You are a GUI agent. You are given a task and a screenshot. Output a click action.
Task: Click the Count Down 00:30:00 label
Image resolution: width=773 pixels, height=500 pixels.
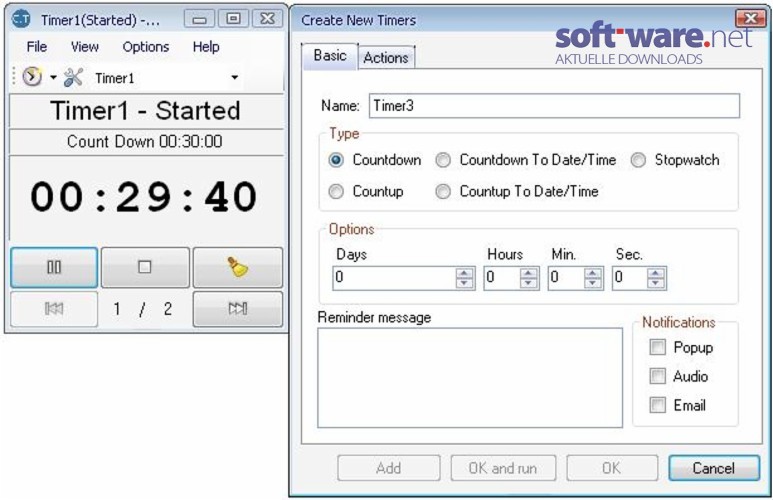[x=144, y=142]
